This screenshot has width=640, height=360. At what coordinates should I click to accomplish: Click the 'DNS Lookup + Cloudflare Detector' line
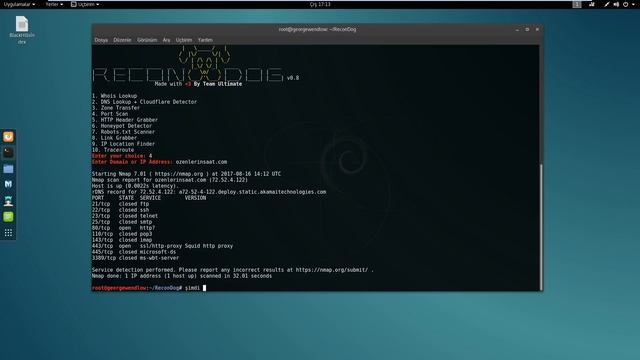[144, 102]
